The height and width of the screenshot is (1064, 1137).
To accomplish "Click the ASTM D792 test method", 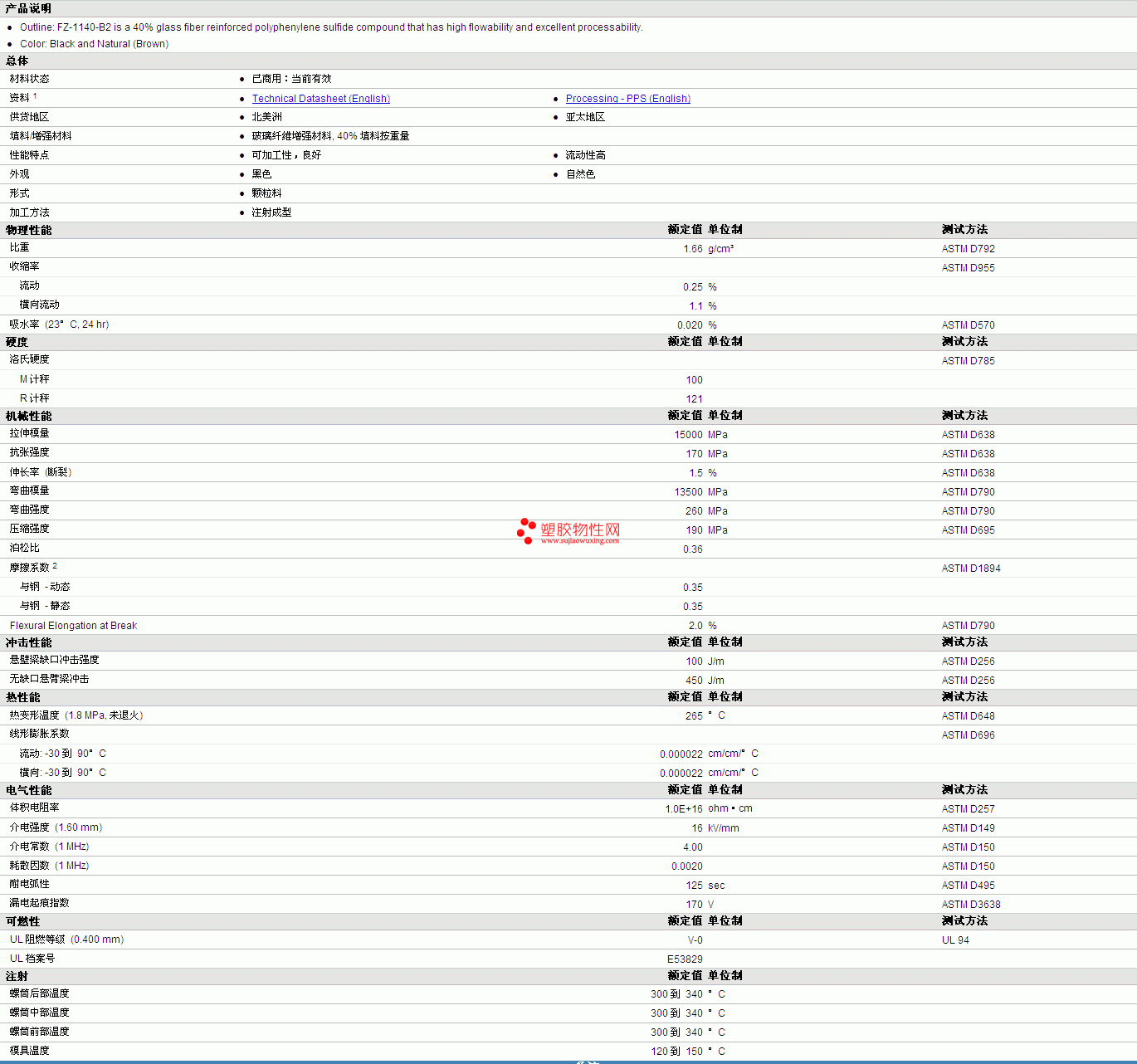I will [x=968, y=249].
